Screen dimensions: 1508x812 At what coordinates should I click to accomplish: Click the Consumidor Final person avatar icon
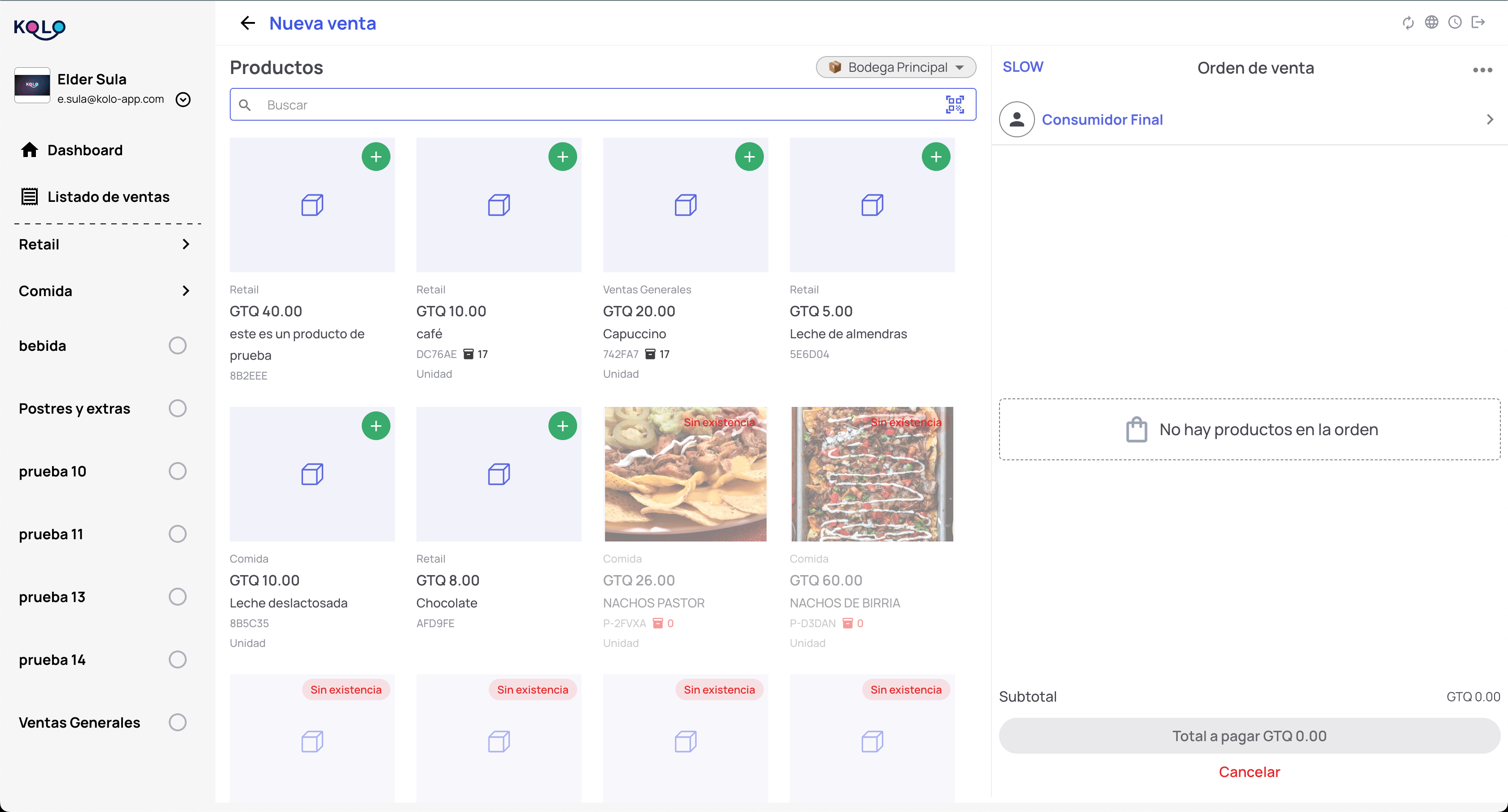click(1017, 119)
